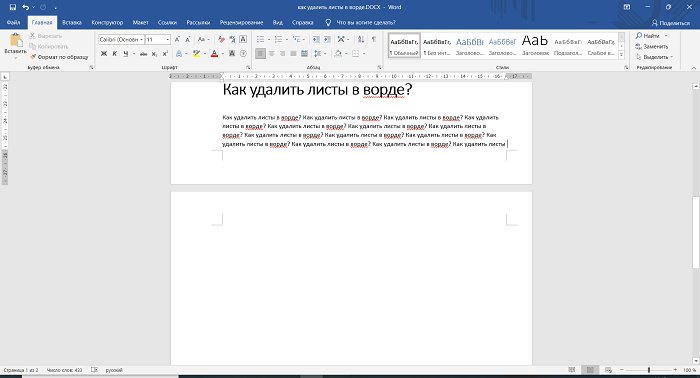
Task: Click the red font color swatch A
Action: click(x=214, y=54)
